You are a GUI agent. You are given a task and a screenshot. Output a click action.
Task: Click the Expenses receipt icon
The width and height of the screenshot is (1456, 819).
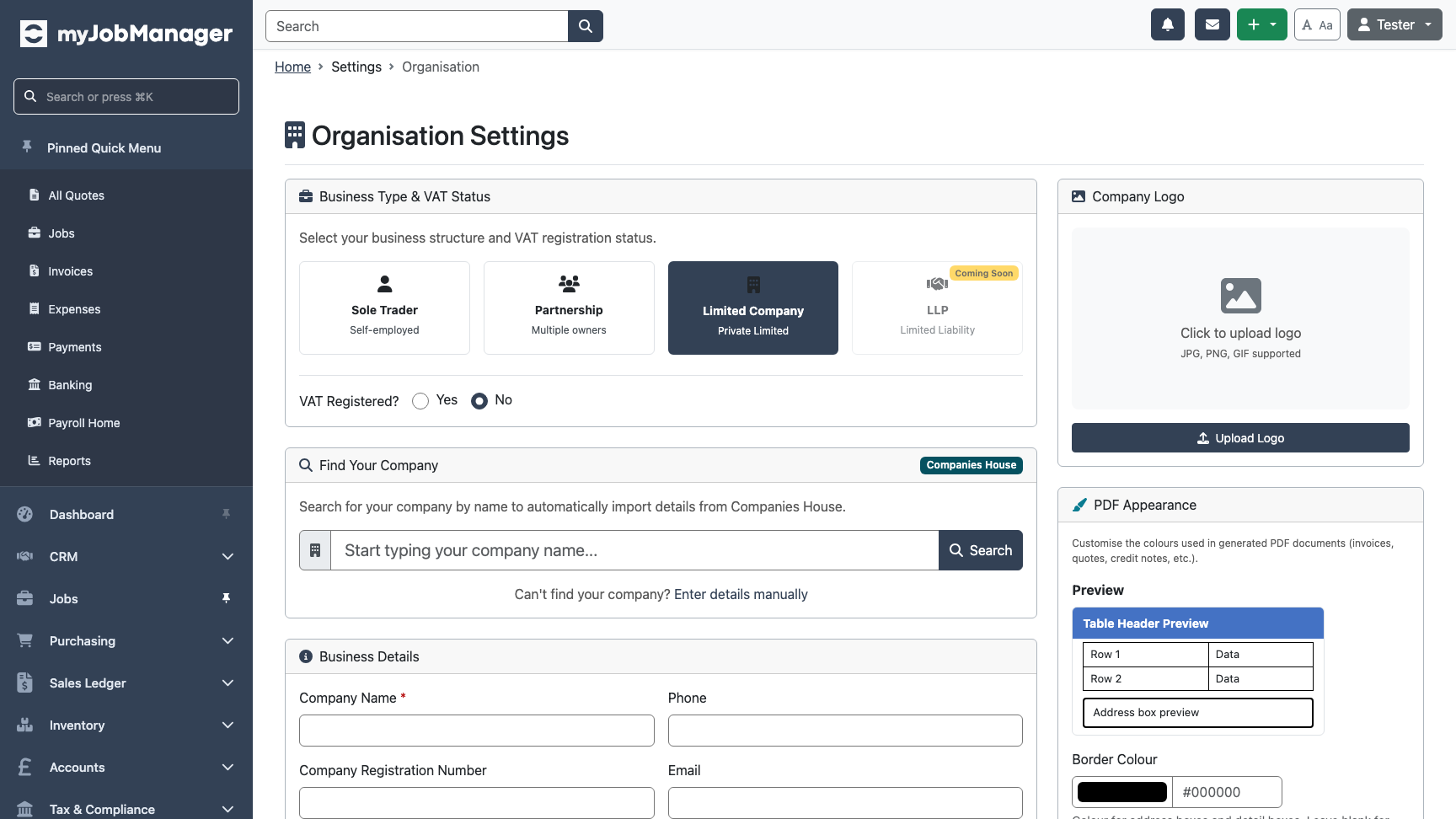click(x=35, y=308)
